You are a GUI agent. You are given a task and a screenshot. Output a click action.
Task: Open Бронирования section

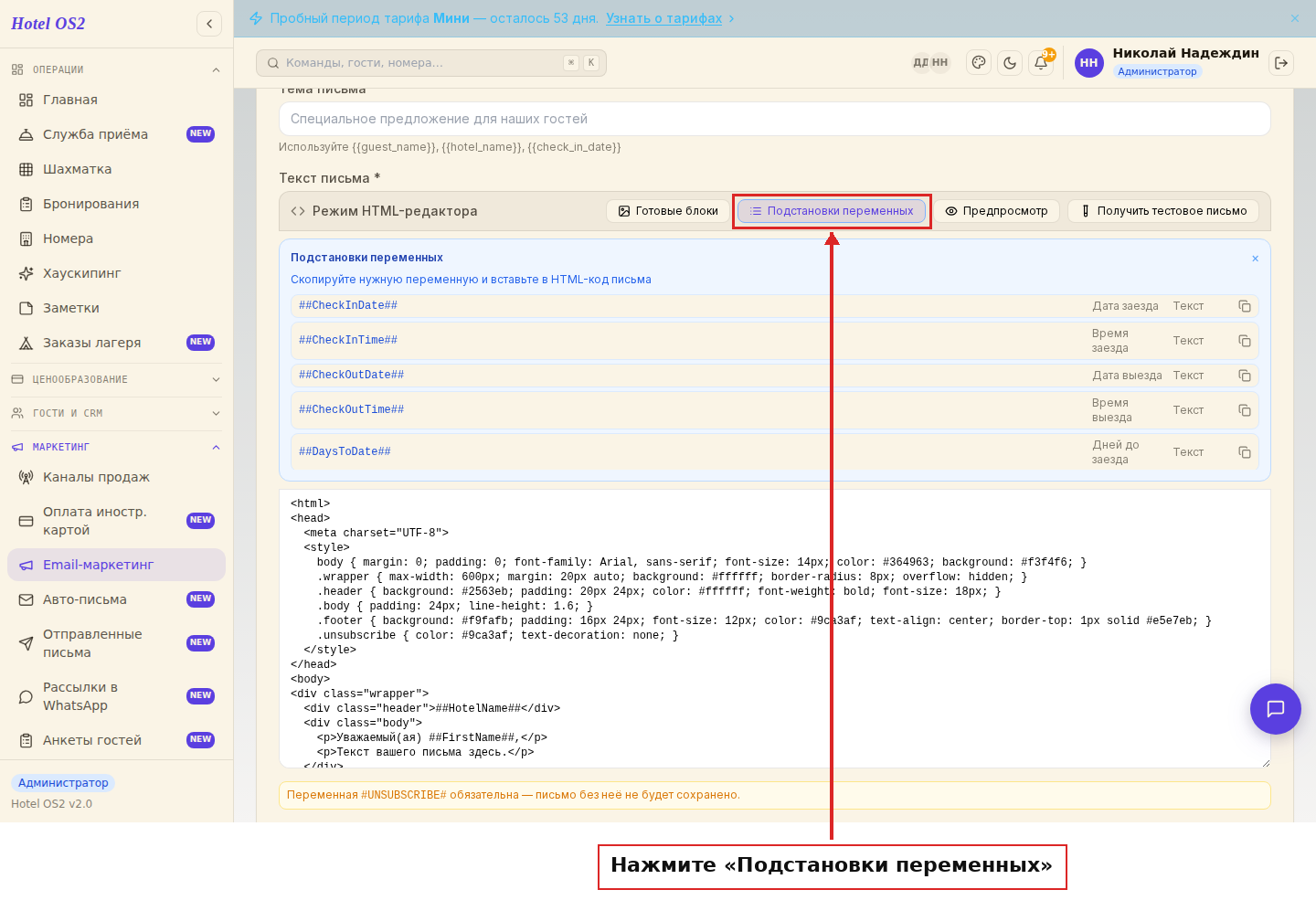coord(116,204)
